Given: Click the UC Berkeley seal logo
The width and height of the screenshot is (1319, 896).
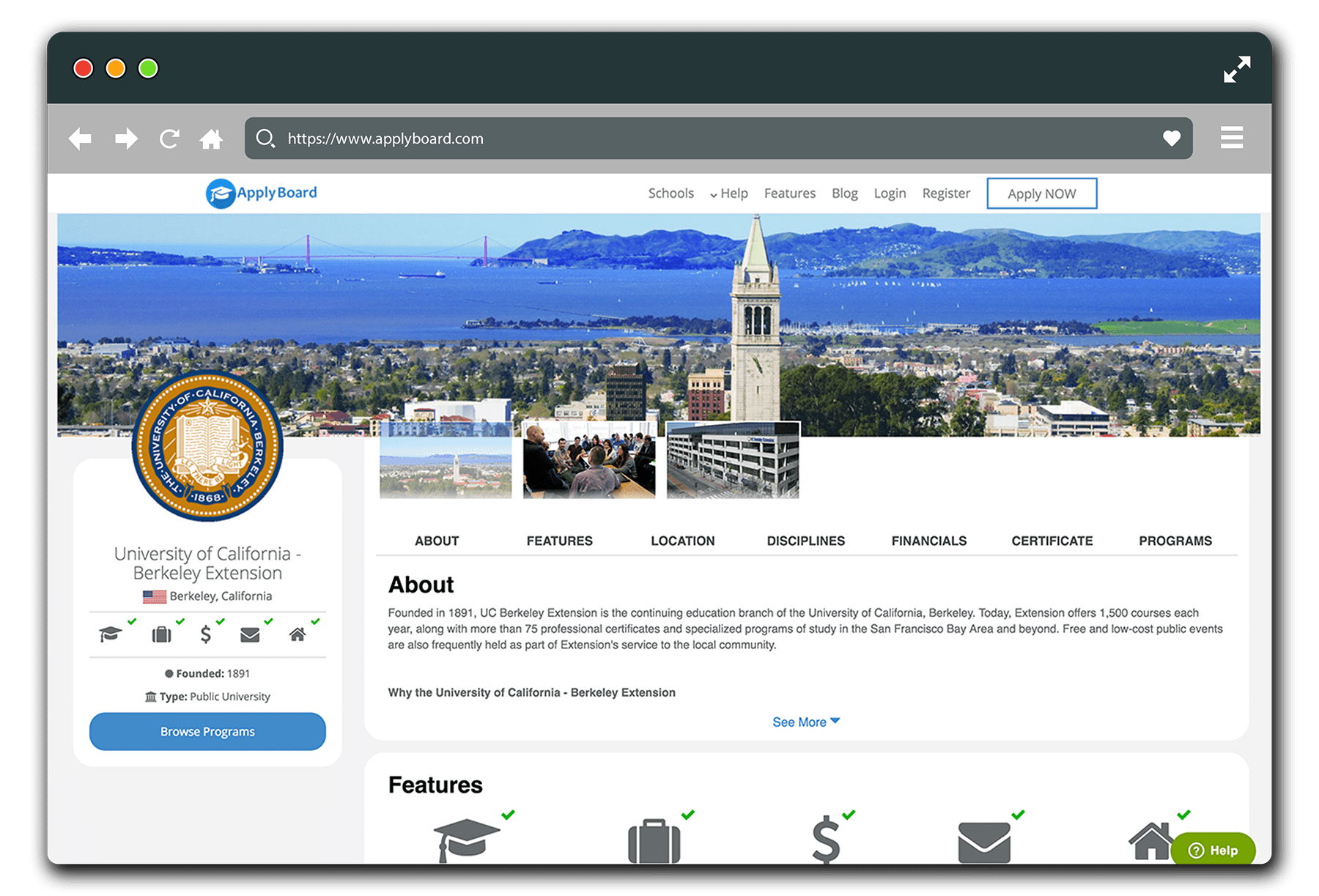Looking at the screenshot, I should pos(207,446).
